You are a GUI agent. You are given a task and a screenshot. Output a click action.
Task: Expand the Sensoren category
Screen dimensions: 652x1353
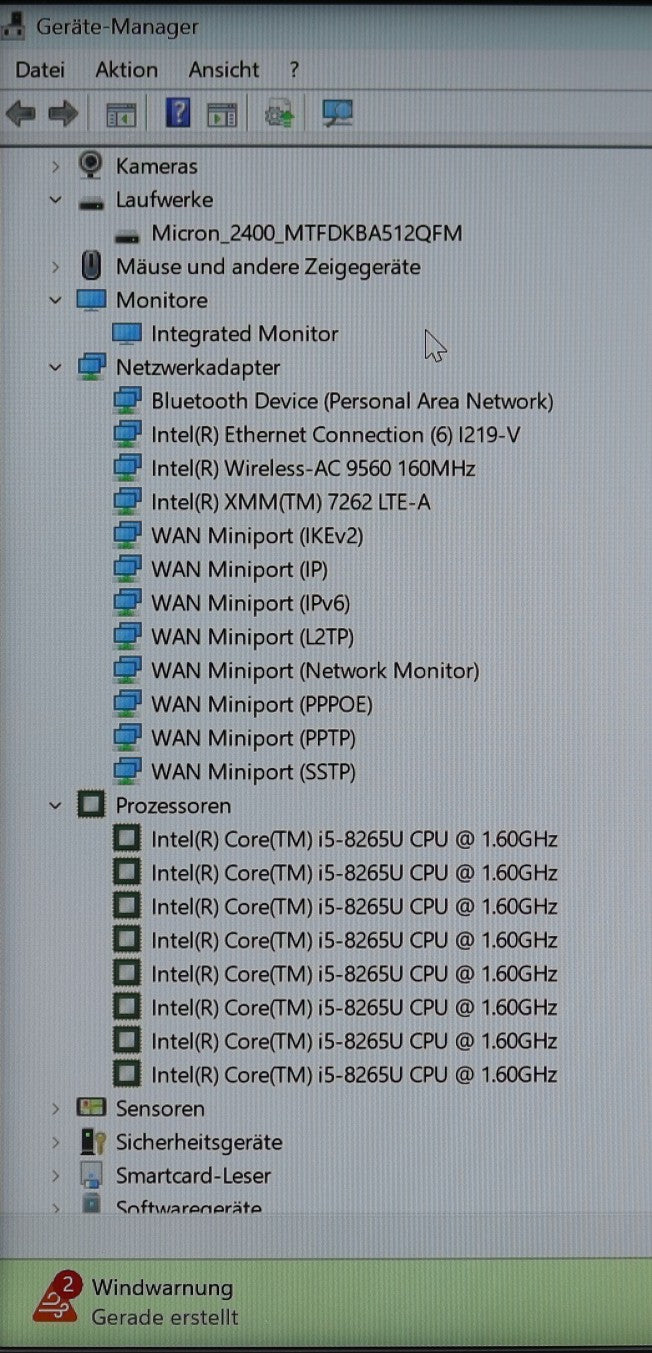click(x=56, y=1108)
